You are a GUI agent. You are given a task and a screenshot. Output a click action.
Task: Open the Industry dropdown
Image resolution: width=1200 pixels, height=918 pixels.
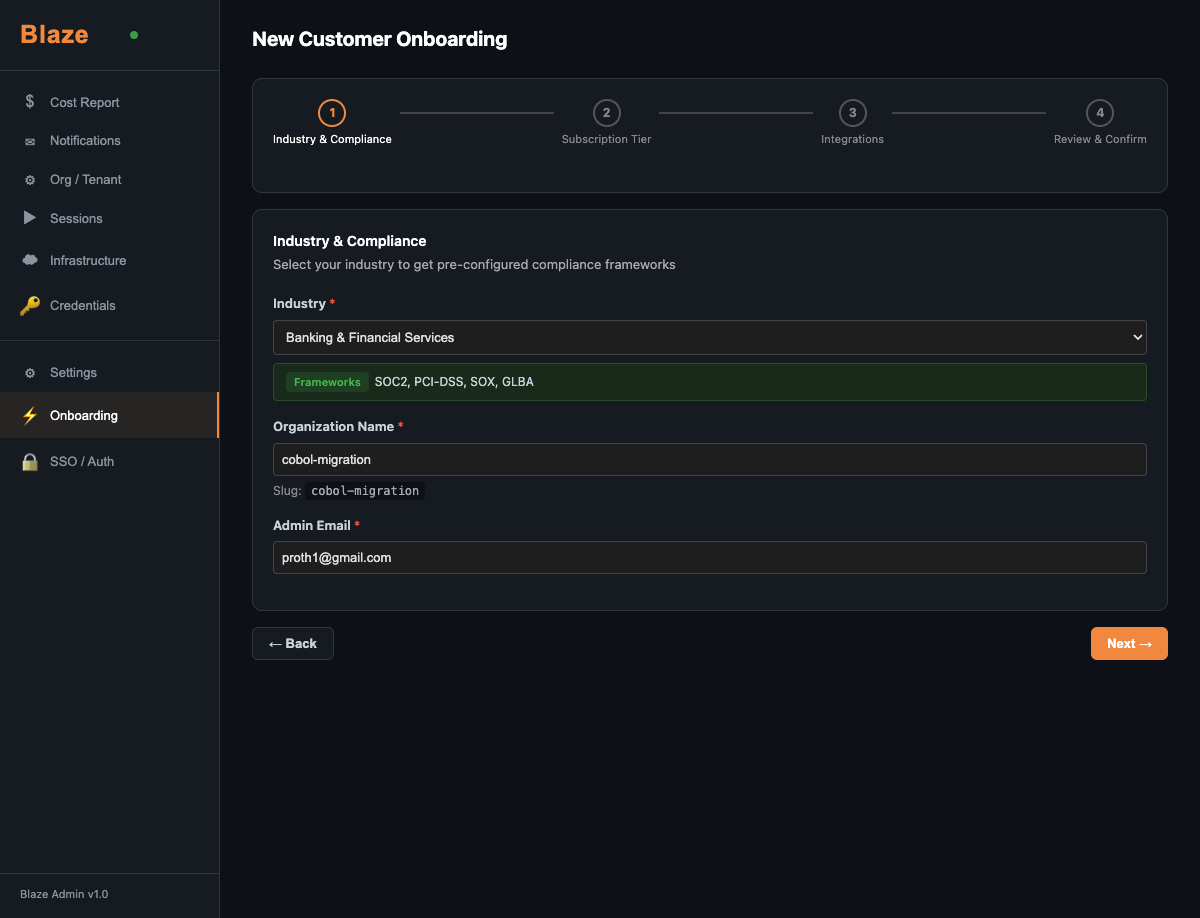(x=710, y=337)
